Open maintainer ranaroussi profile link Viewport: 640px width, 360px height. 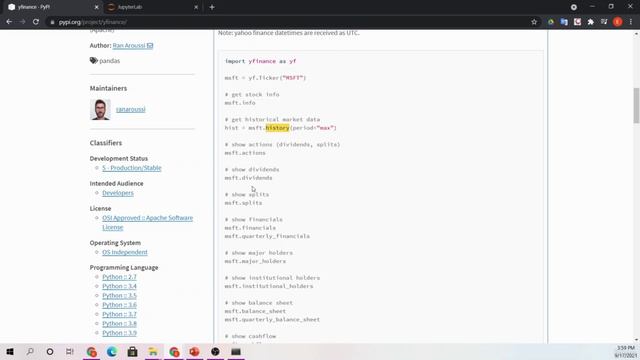(x=131, y=109)
